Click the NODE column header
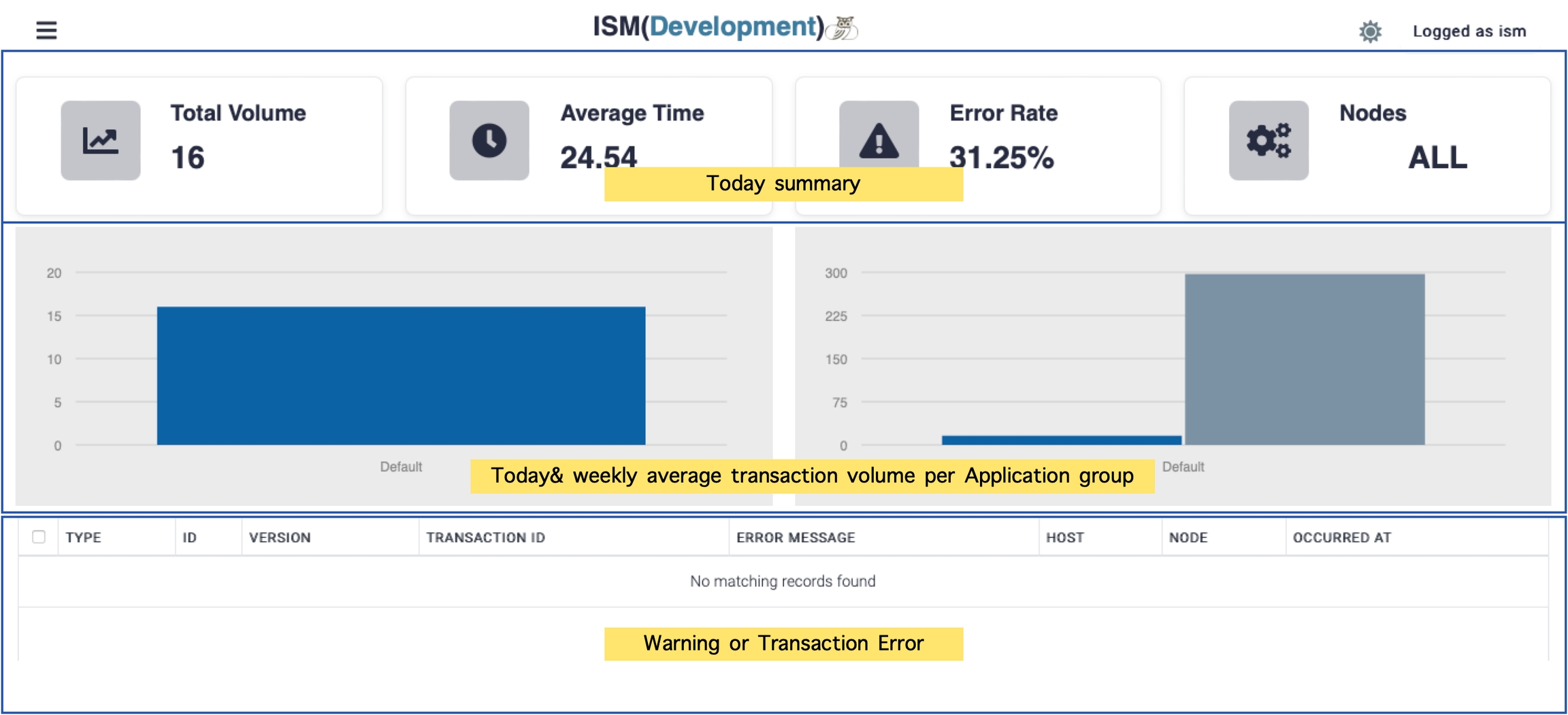Viewport: 1568px width, 715px height. 1188,537
